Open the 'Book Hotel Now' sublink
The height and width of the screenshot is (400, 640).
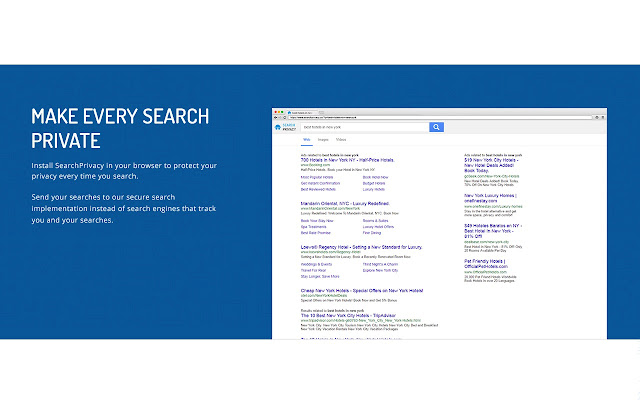point(376,178)
